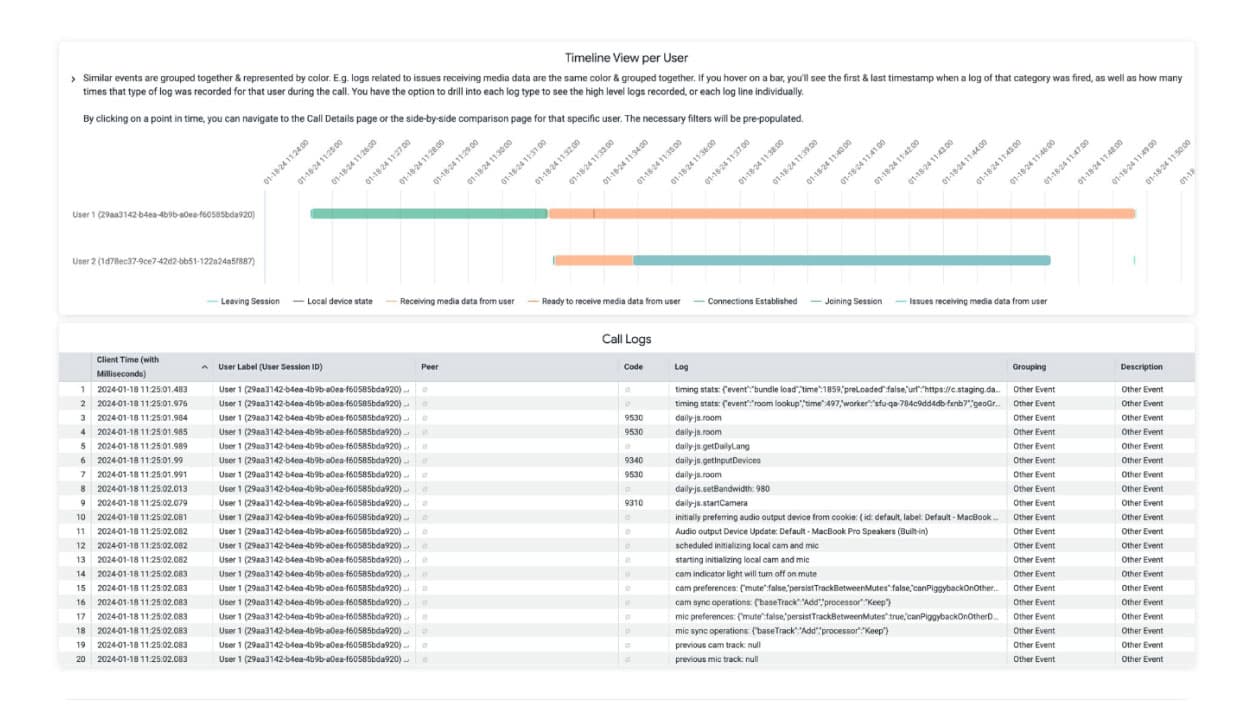
Task: Click the daily-js.getInputDevices log entry
Action: click(x=718, y=460)
